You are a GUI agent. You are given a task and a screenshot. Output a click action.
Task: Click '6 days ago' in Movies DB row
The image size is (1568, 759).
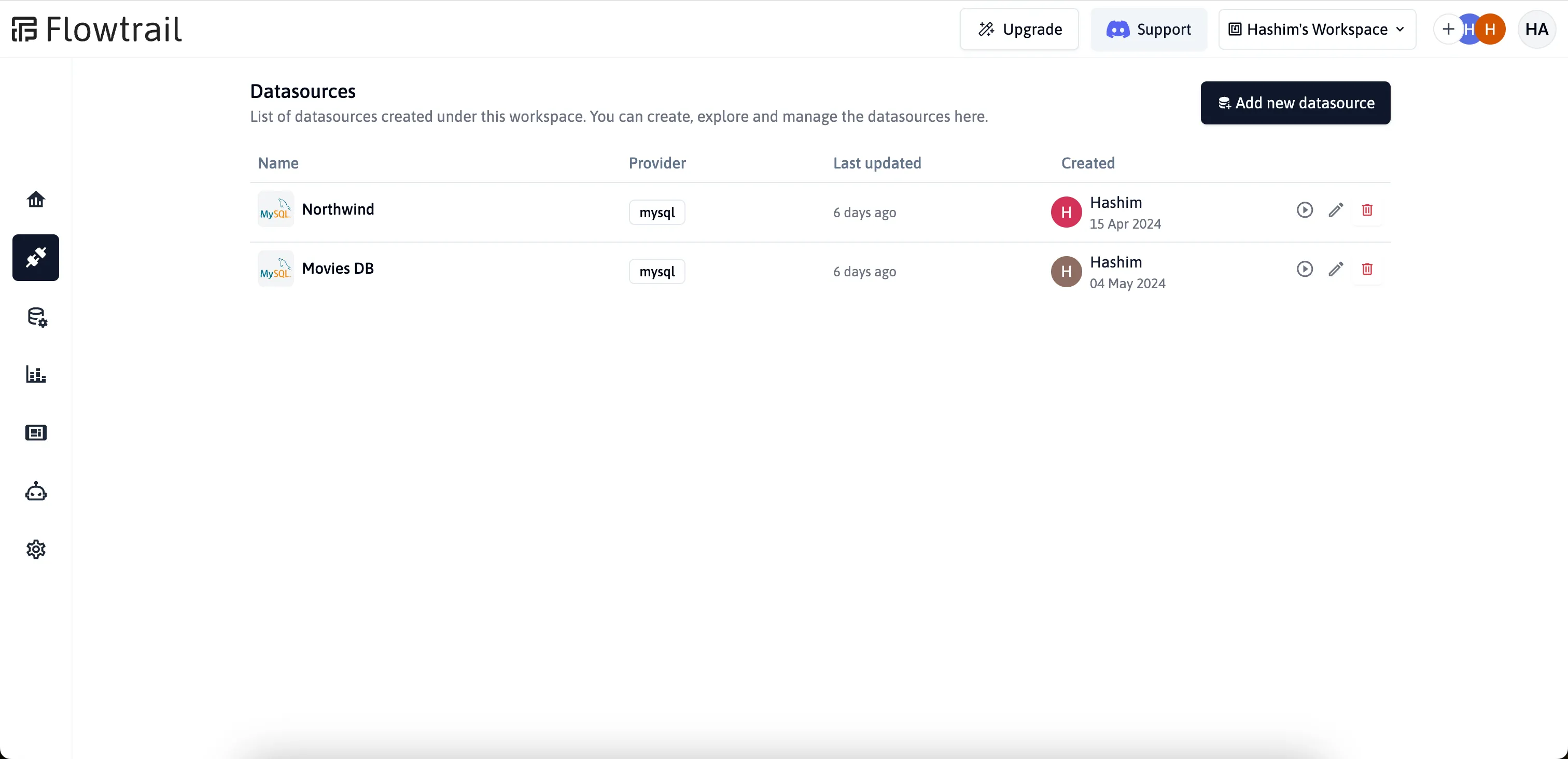(864, 272)
